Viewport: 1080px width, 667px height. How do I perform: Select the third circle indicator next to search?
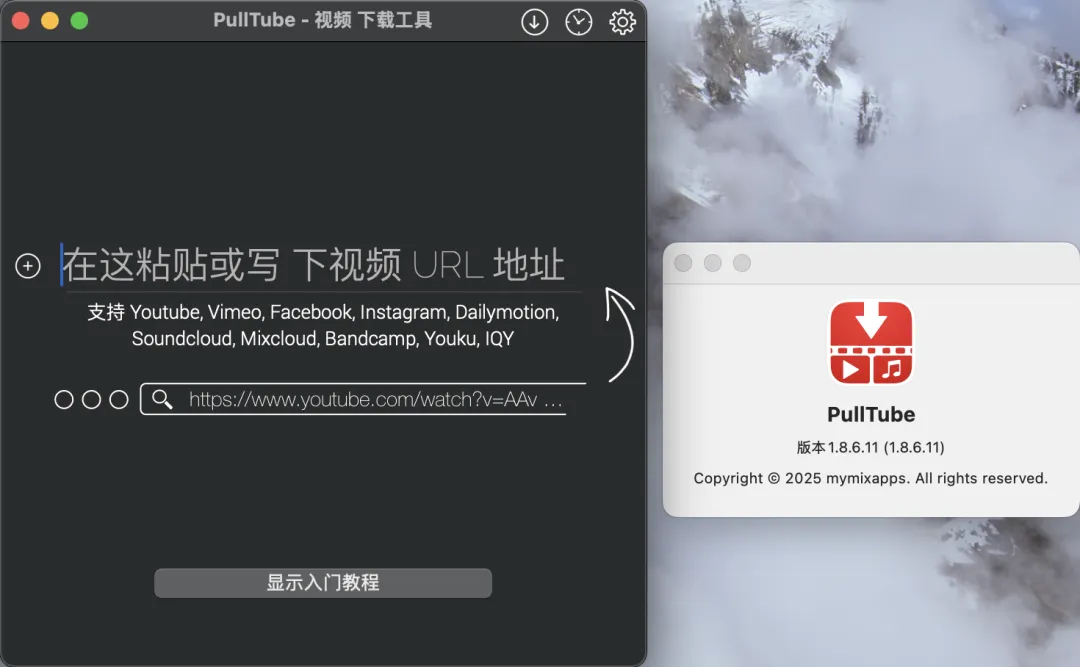click(119, 400)
